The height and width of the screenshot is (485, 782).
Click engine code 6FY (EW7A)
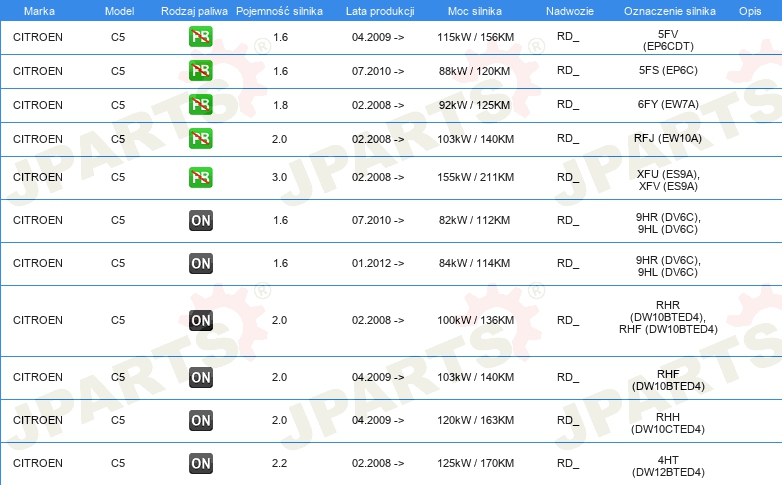click(x=668, y=104)
